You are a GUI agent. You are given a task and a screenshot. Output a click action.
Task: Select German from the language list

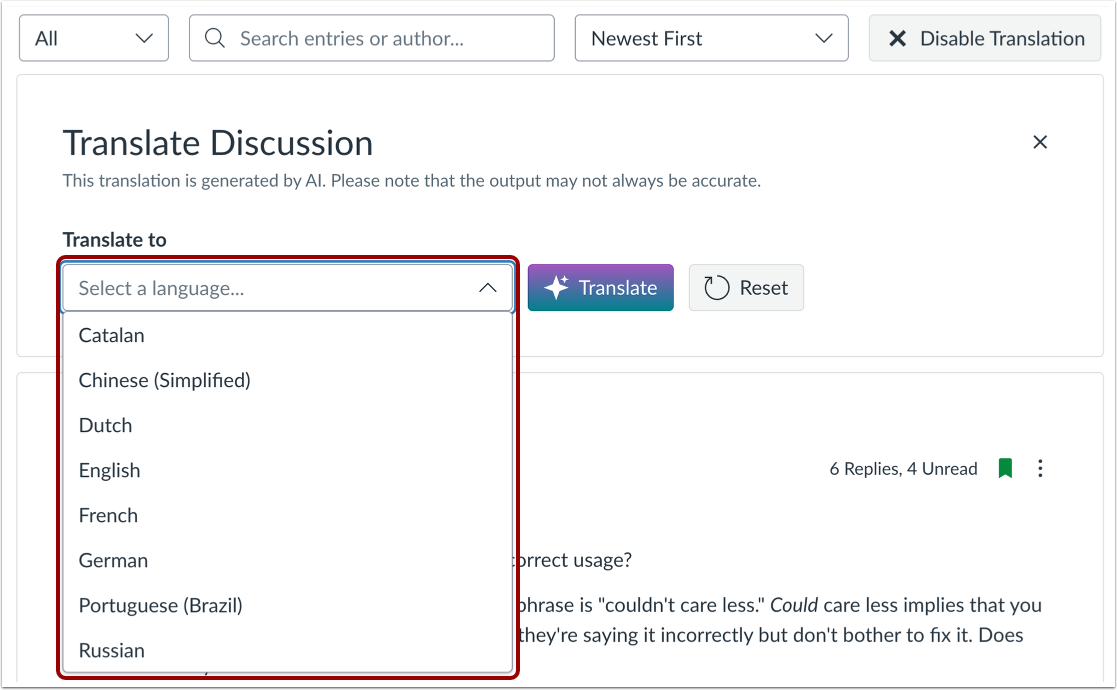click(113, 560)
